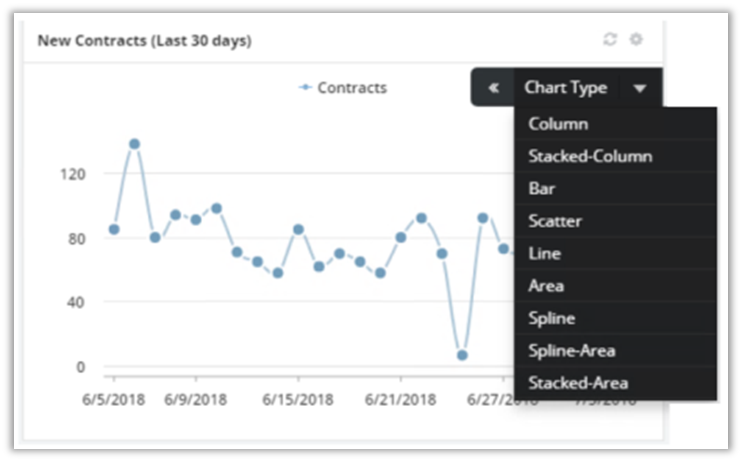The width and height of the screenshot is (742, 462).
Task: Select Line chart type
Action: tap(544, 253)
